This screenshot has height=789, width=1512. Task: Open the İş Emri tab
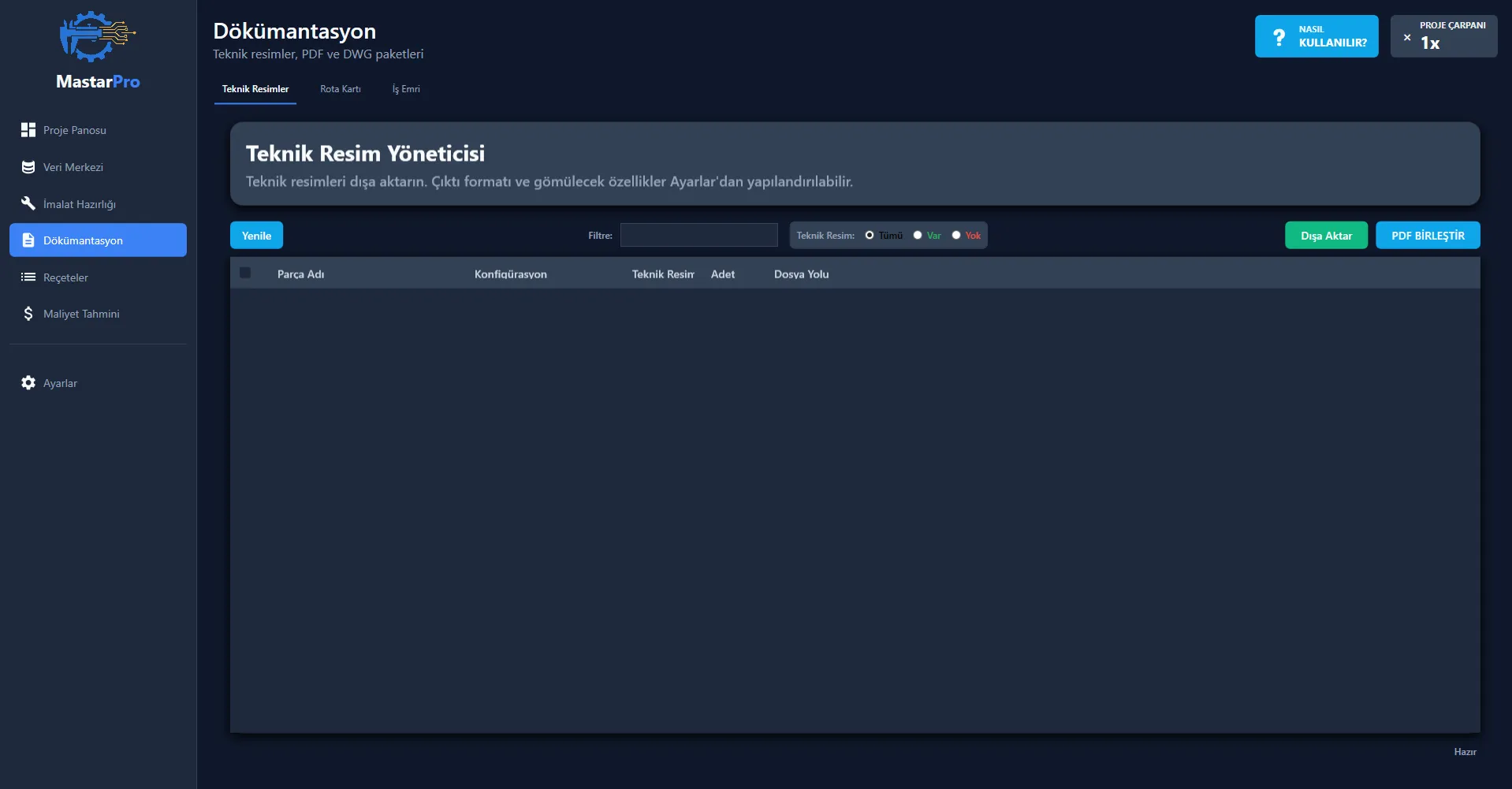pyautogui.click(x=406, y=89)
